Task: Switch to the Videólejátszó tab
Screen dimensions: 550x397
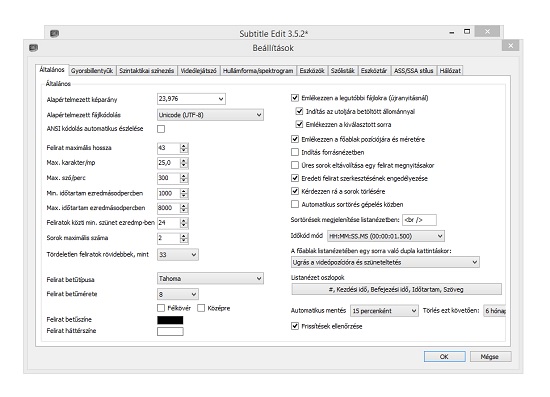Action: (198, 70)
